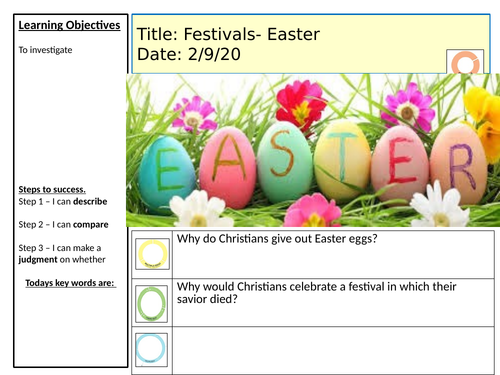This screenshot has width=500, height=375.
Task: Click the question about savior died
Action: point(316,293)
